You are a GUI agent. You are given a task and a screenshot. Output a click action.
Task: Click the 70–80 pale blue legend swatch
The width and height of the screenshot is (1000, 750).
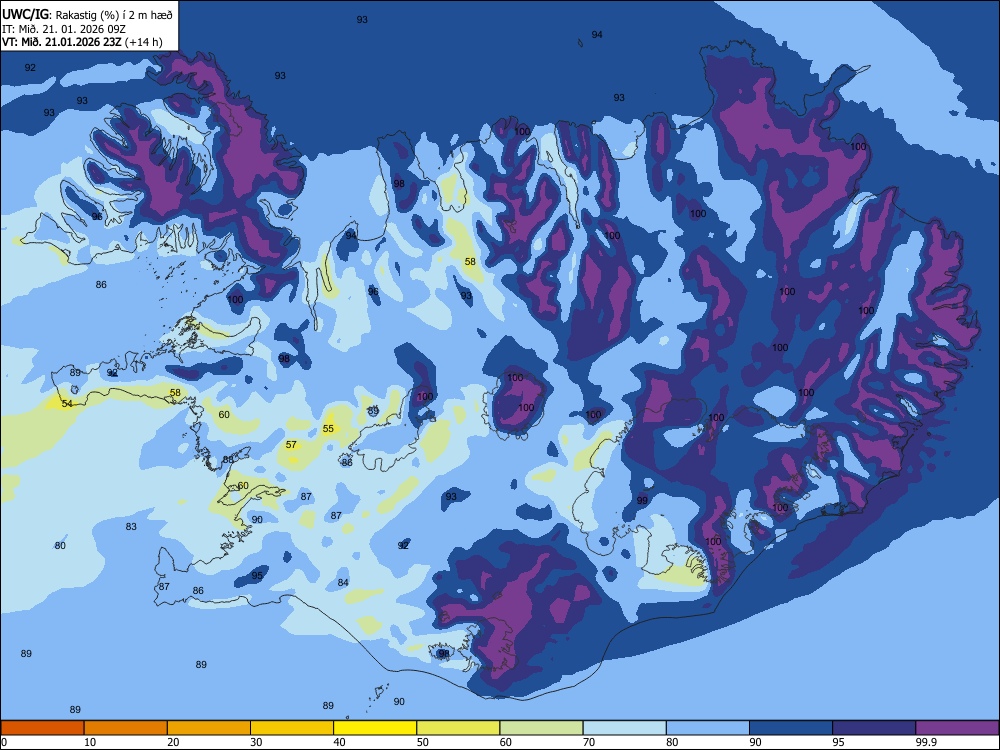(625, 728)
